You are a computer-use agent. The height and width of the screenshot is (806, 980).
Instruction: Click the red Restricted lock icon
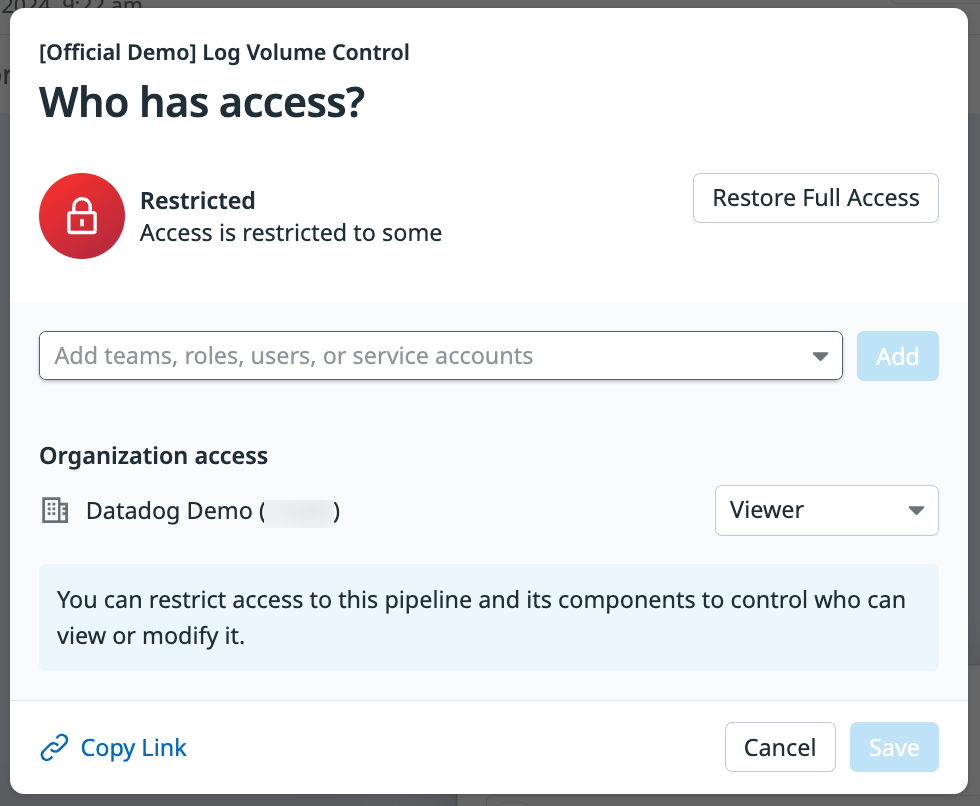[x=82, y=216]
